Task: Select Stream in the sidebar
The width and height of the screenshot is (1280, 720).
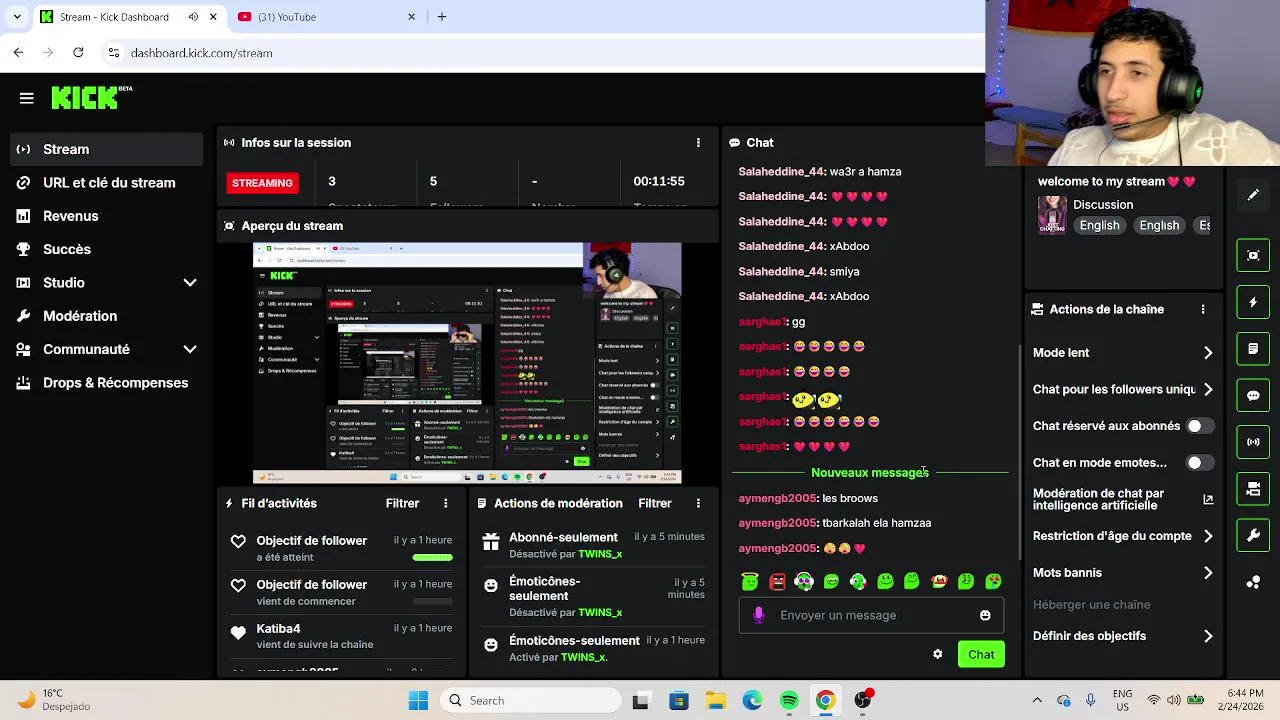Action: point(106,149)
